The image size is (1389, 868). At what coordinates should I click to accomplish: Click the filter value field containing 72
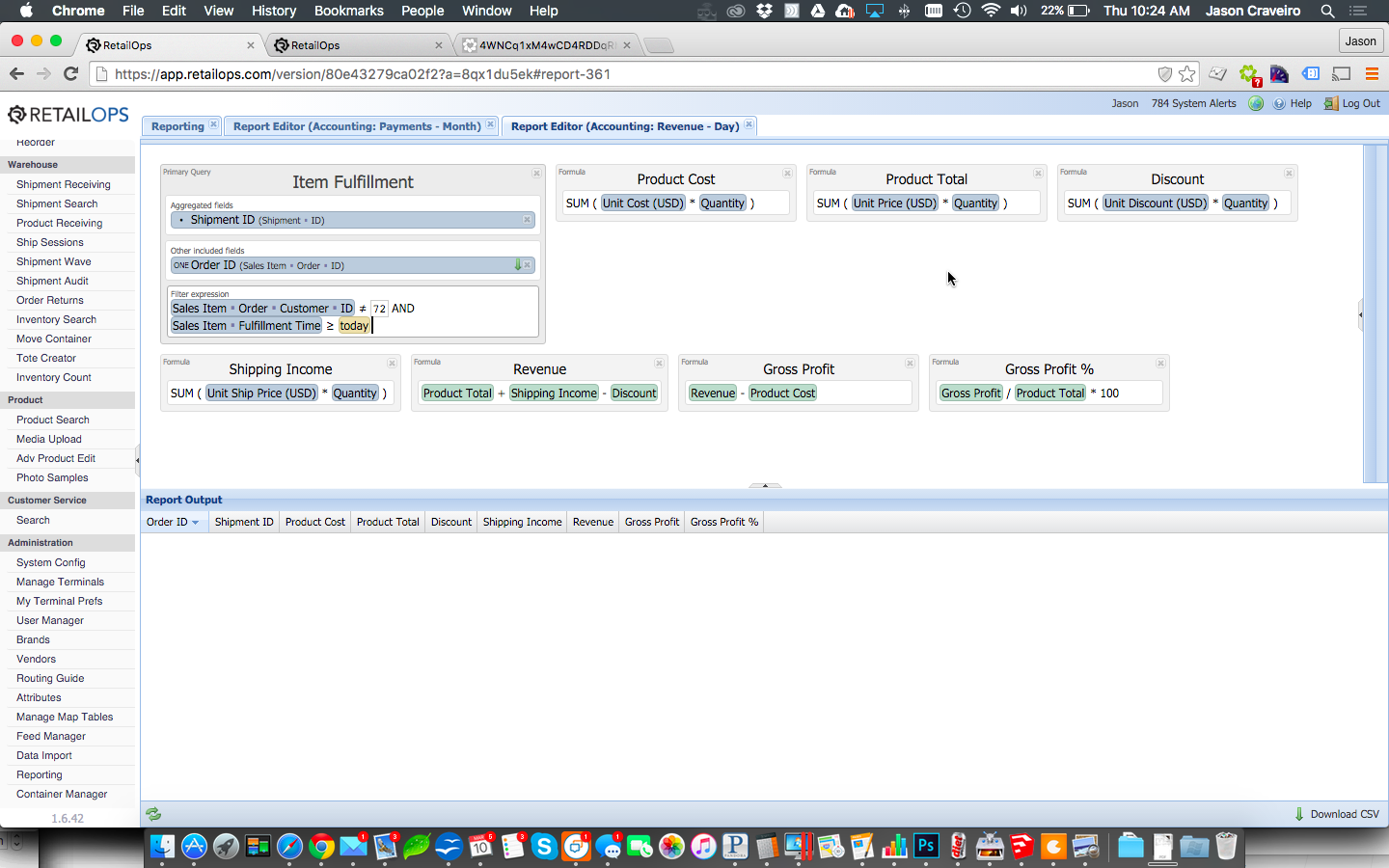tap(379, 309)
